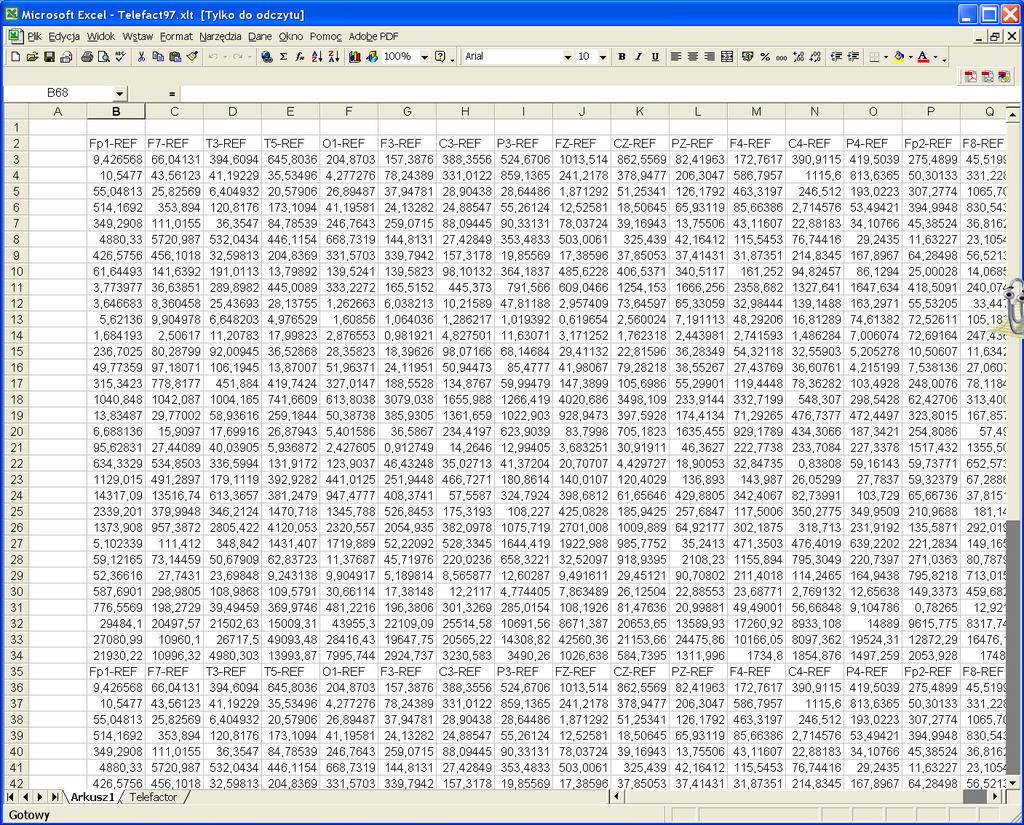Open the Narzędzia menu

(220, 37)
